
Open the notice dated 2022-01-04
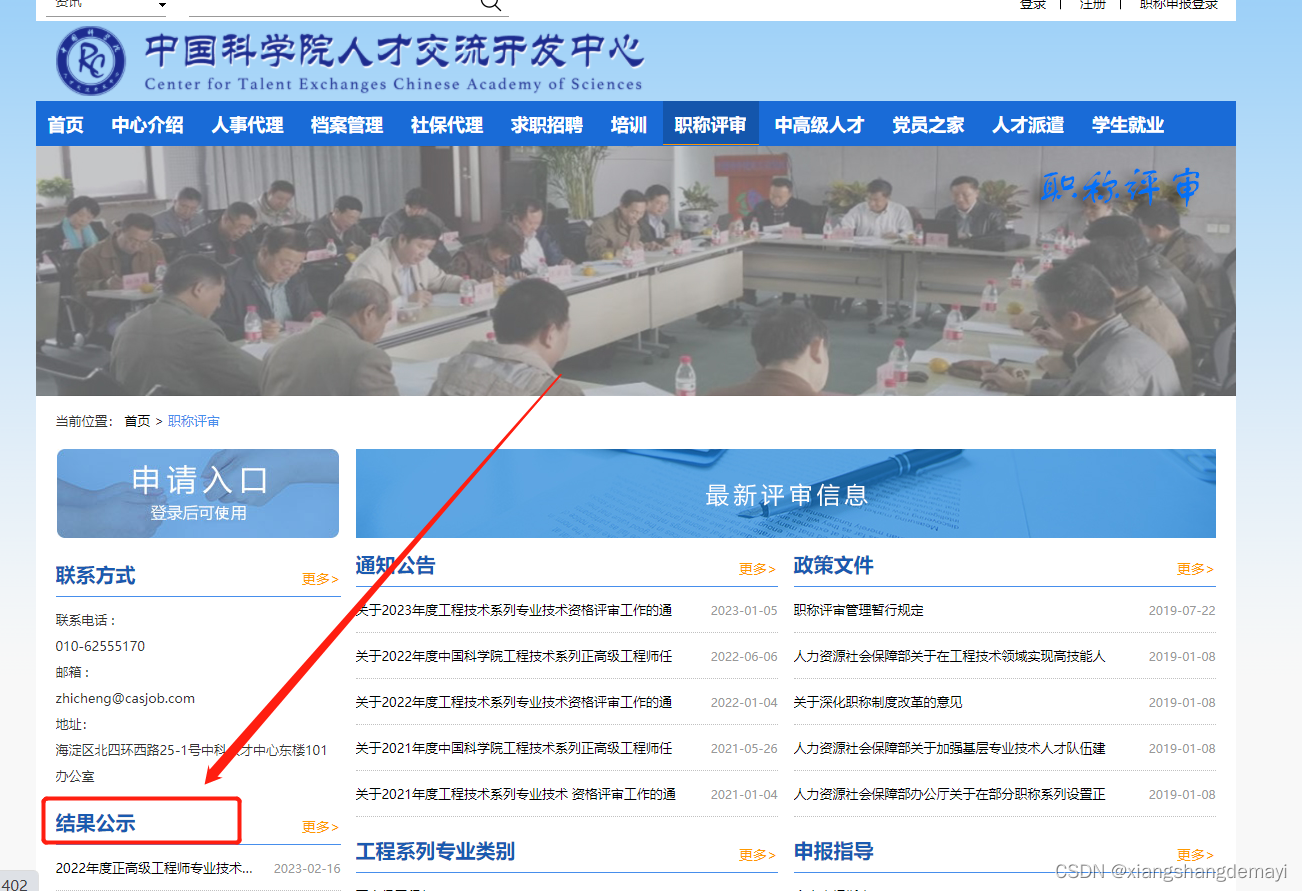pyautogui.click(x=514, y=702)
